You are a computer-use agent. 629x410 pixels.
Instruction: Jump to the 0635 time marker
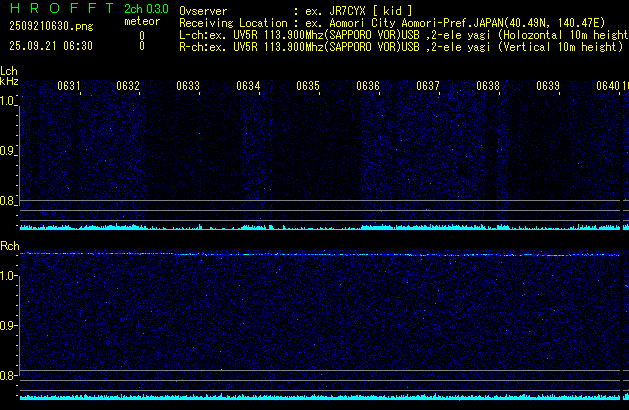(308, 86)
